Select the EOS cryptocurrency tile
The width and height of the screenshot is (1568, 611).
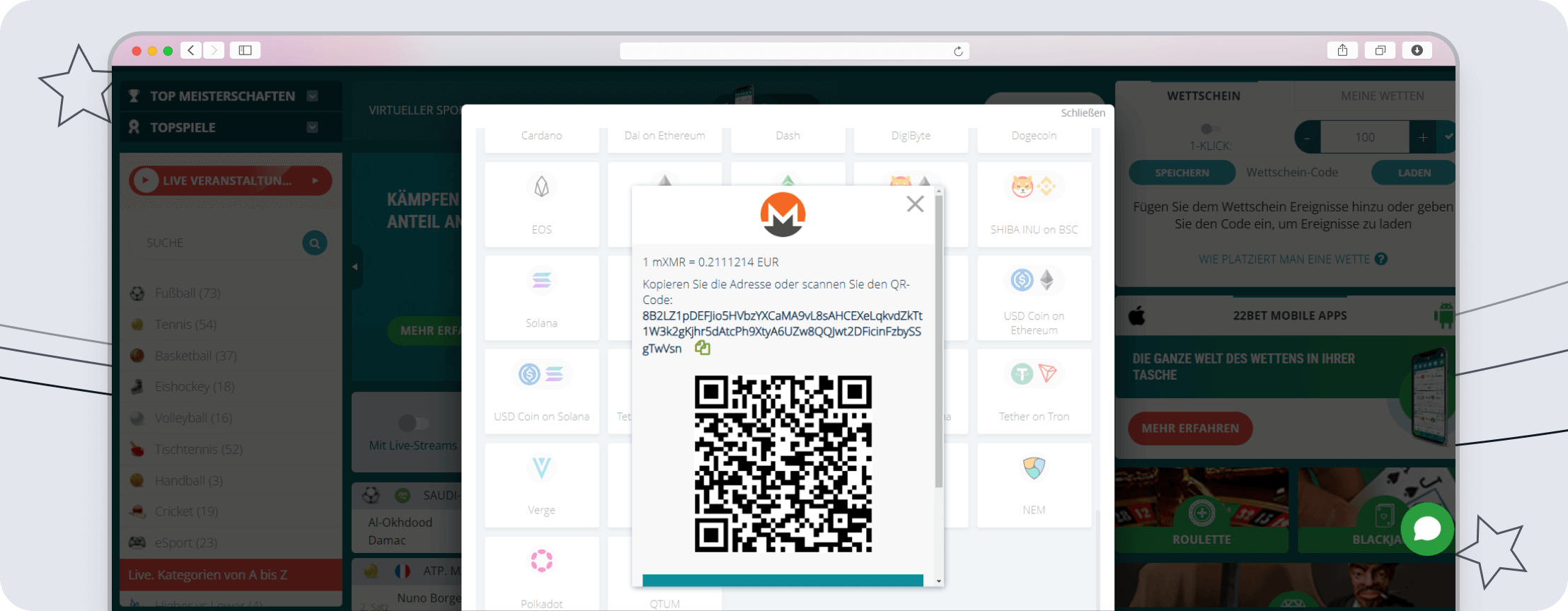[x=542, y=204]
